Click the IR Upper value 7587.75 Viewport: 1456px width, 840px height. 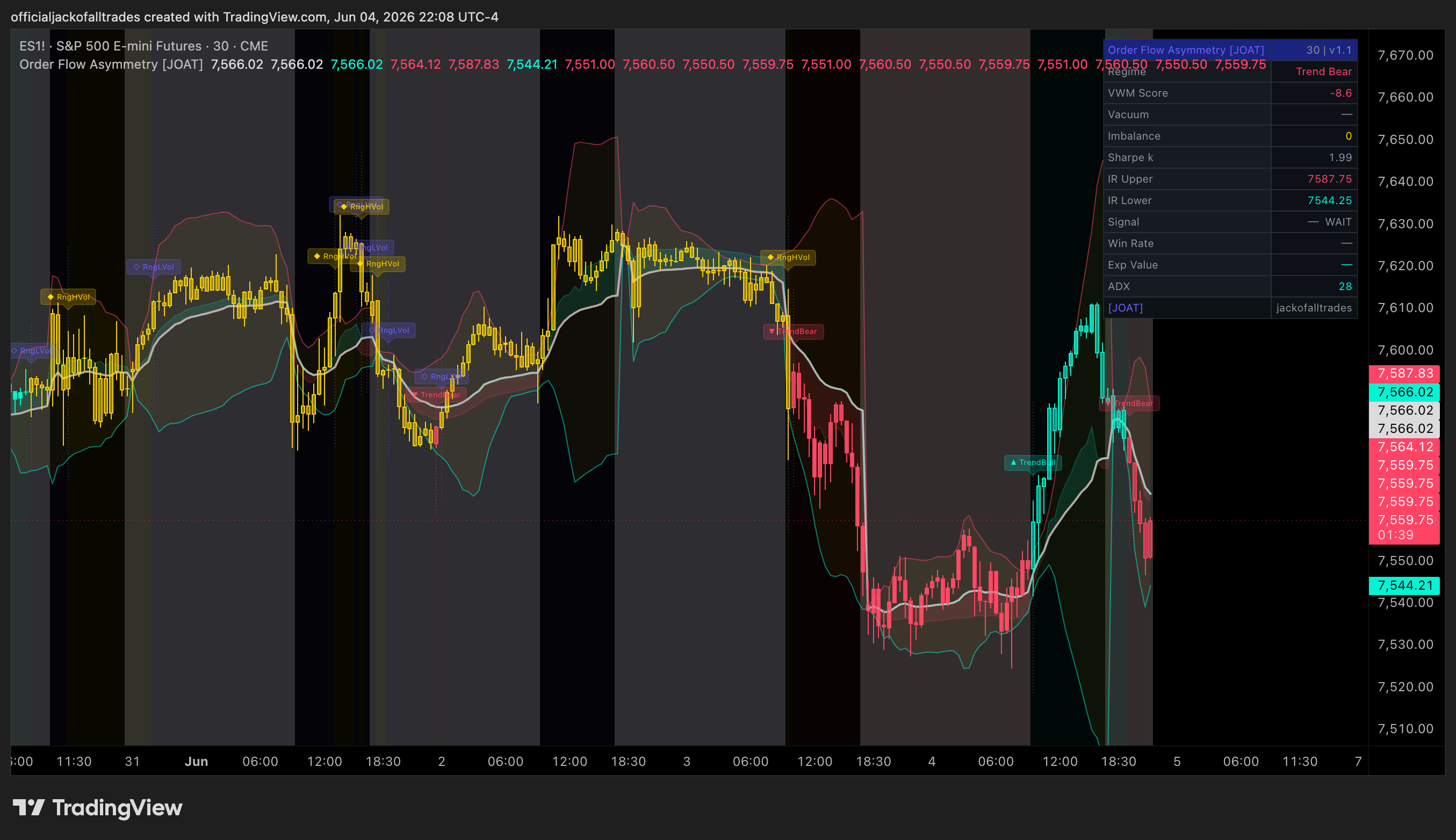pyautogui.click(x=1330, y=179)
